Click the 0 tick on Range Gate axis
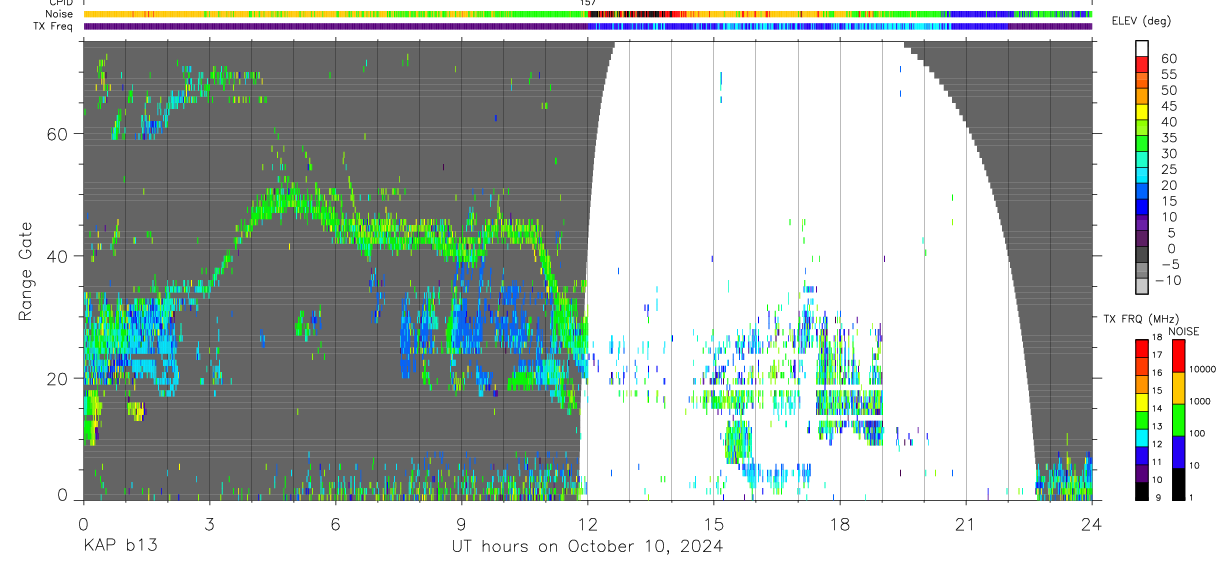Viewport: 1228px width, 567px height. pyautogui.click(x=63, y=494)
